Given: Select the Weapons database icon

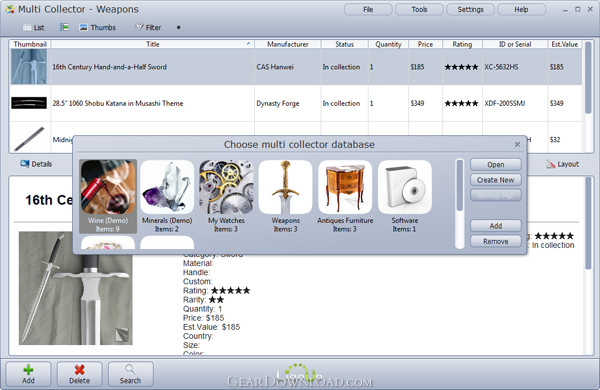Looking at the screenshot, I should pos(285,187).
